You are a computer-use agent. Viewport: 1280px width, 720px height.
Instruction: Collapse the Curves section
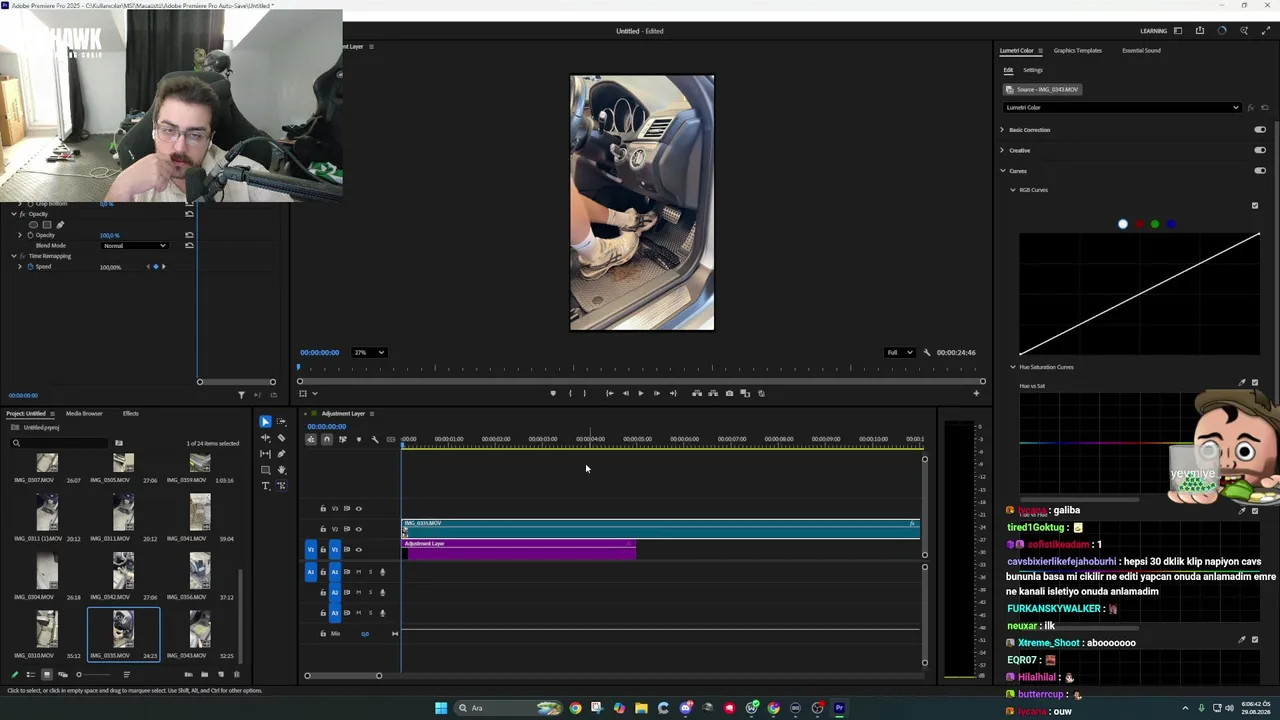(1002, 170)
